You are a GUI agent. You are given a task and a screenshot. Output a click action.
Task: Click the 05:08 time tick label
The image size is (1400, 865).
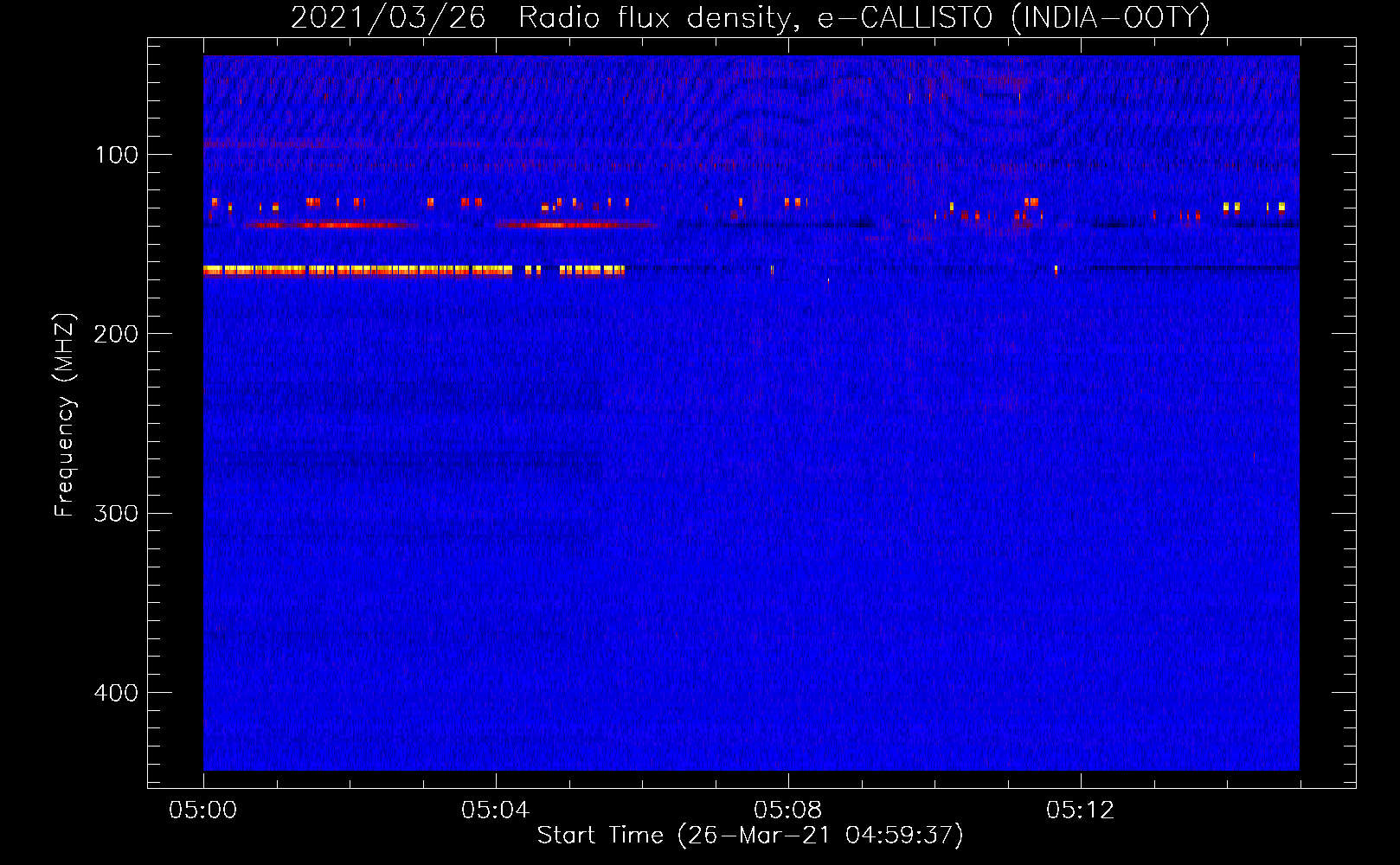[x=787, y=811]
